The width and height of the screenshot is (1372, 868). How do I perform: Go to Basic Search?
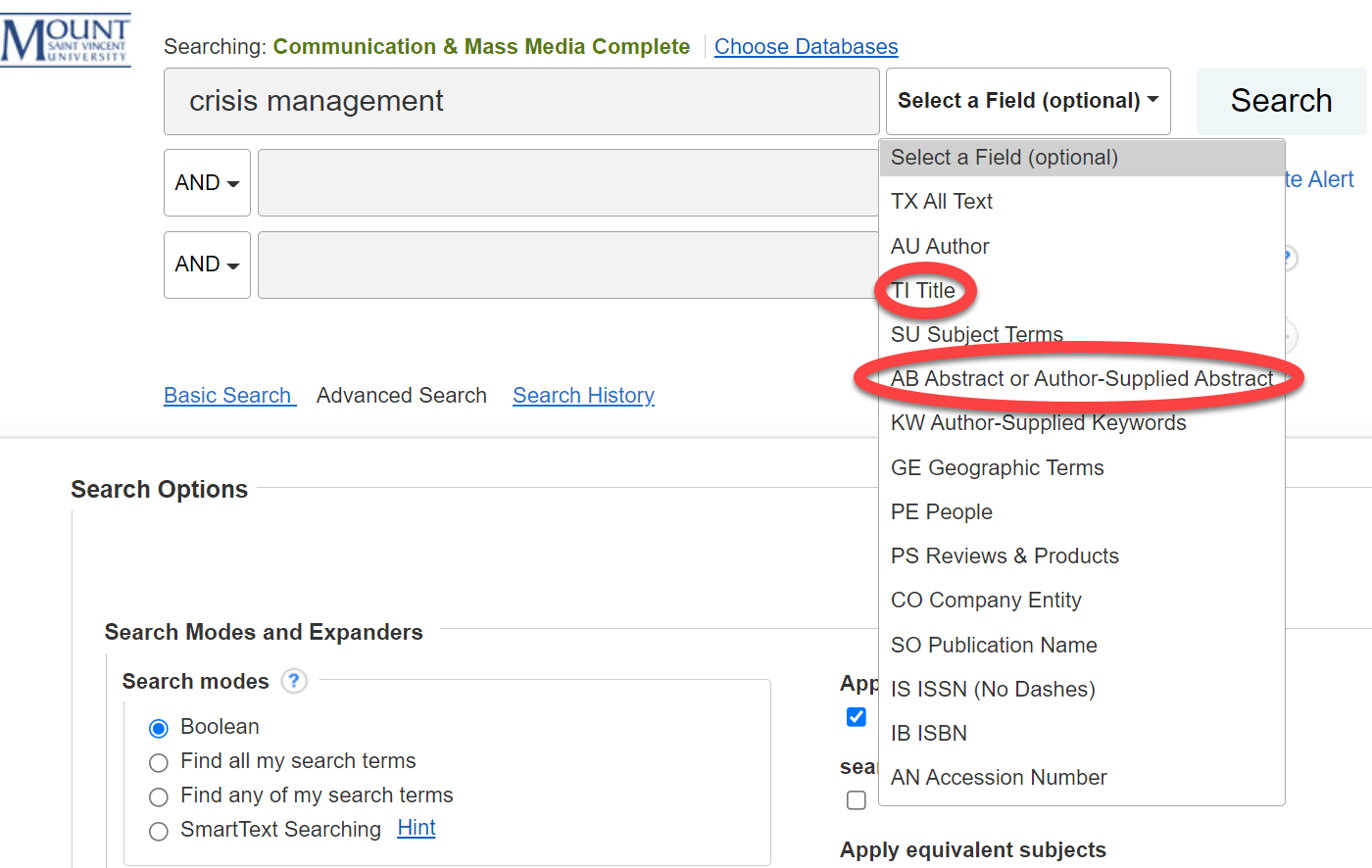point(229,396)
